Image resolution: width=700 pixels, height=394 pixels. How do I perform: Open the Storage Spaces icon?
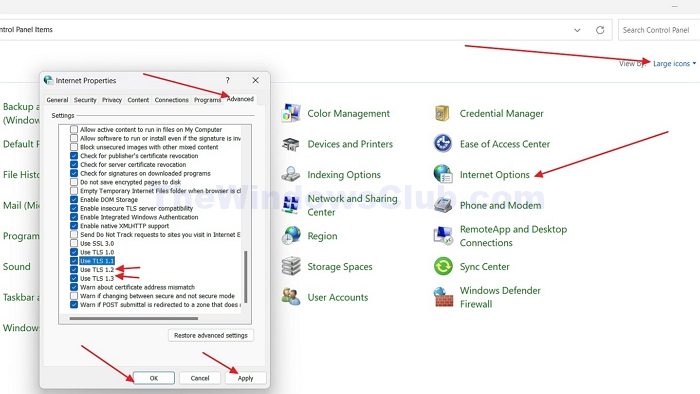(x=291, y=266)
